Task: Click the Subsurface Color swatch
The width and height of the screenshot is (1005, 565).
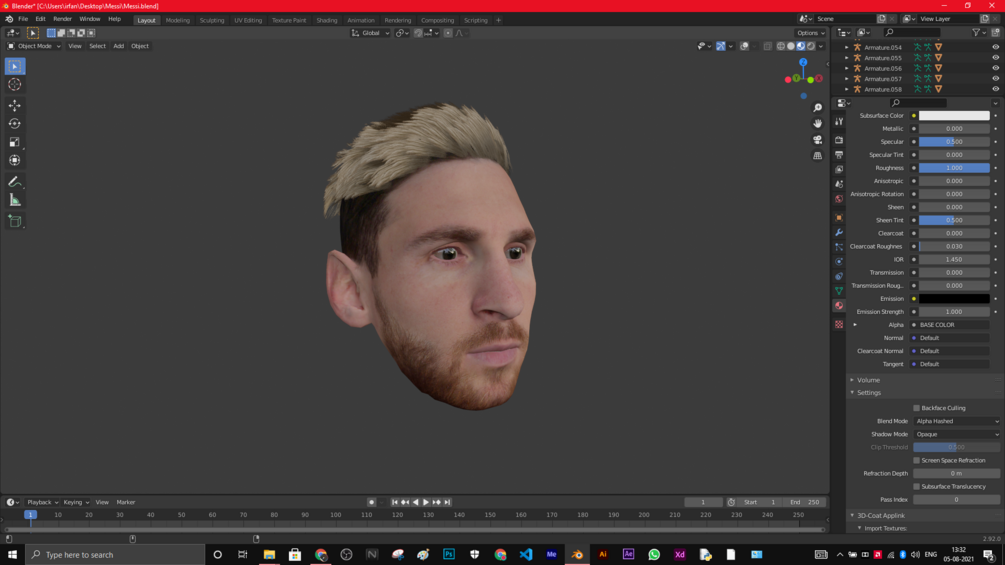Action: click(x=954, y=116)
